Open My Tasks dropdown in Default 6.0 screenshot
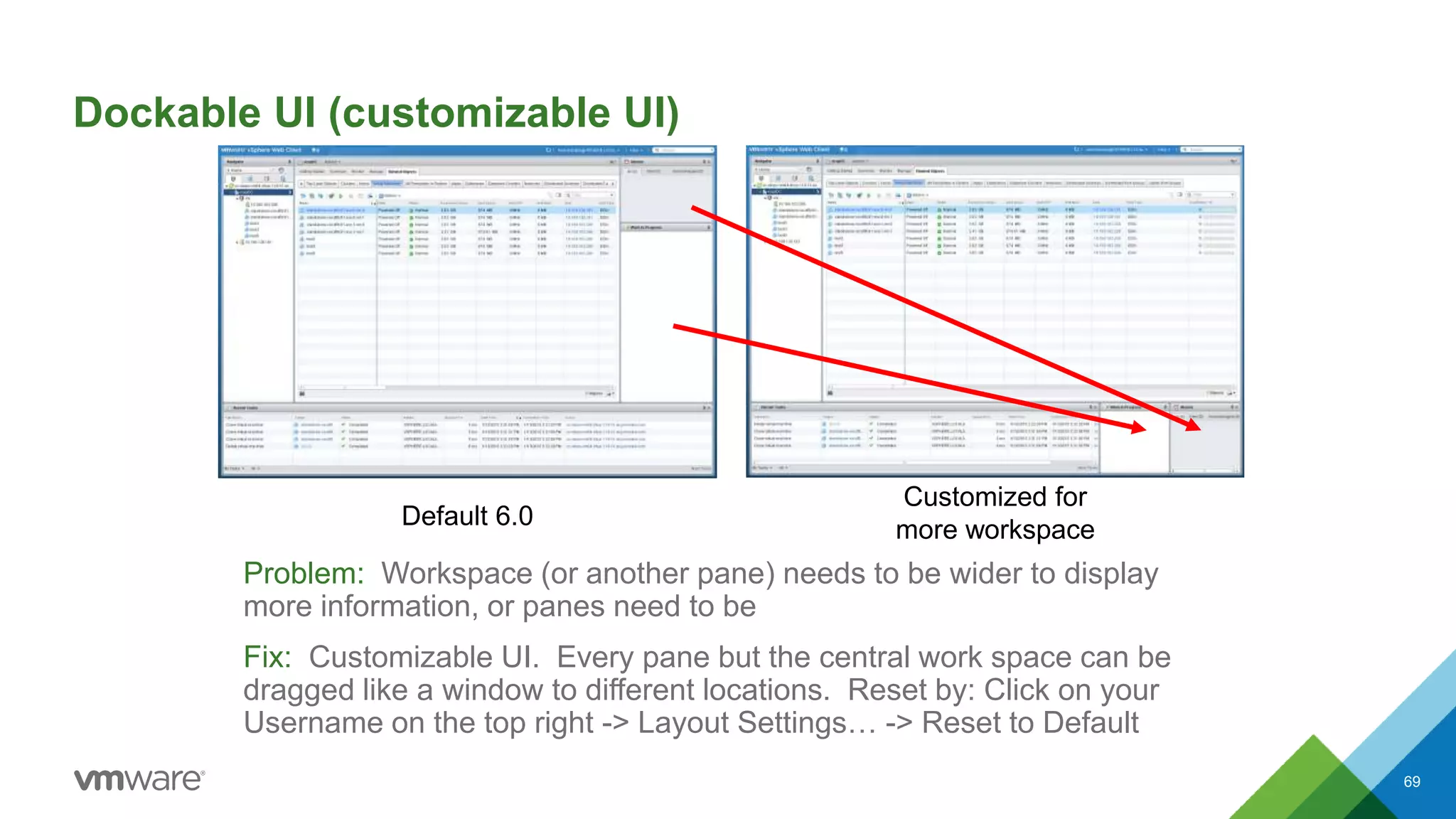The image size is (1456, 819). pos(234,469)
